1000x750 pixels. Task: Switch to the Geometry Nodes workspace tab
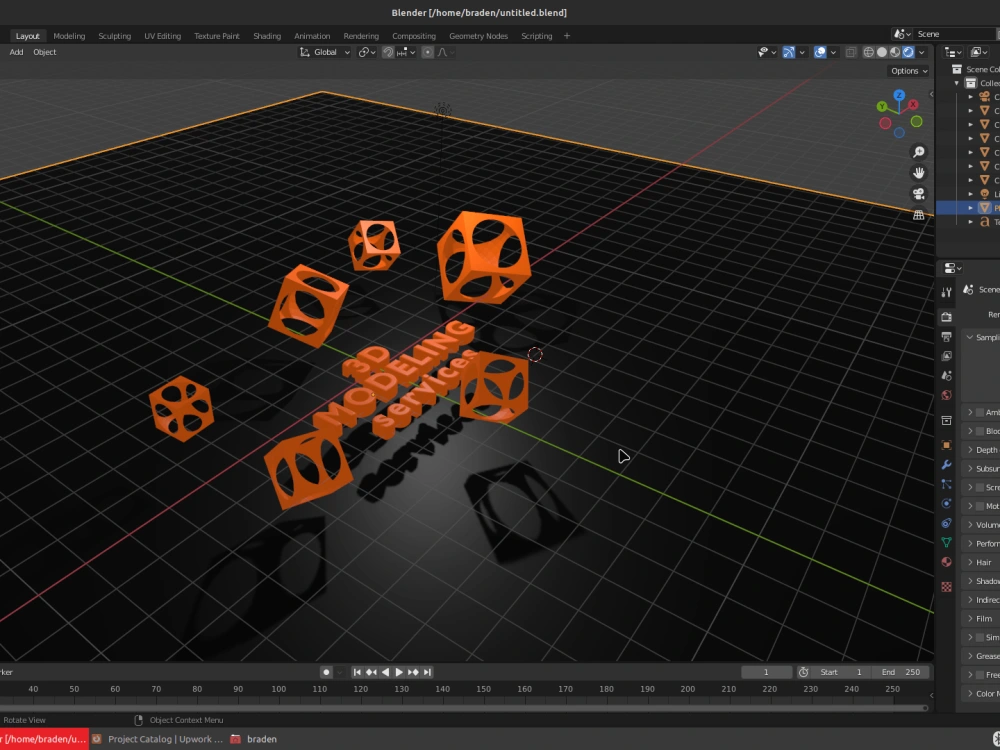[x=478, y=36]
